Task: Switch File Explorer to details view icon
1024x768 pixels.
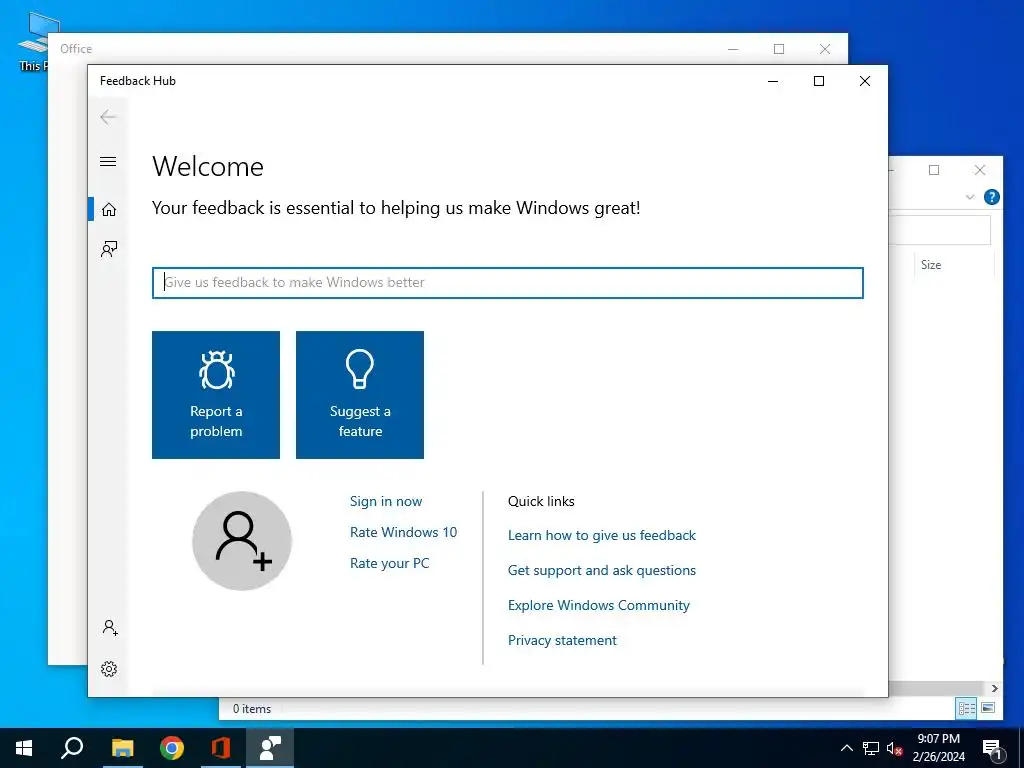Action: [967, 708]
